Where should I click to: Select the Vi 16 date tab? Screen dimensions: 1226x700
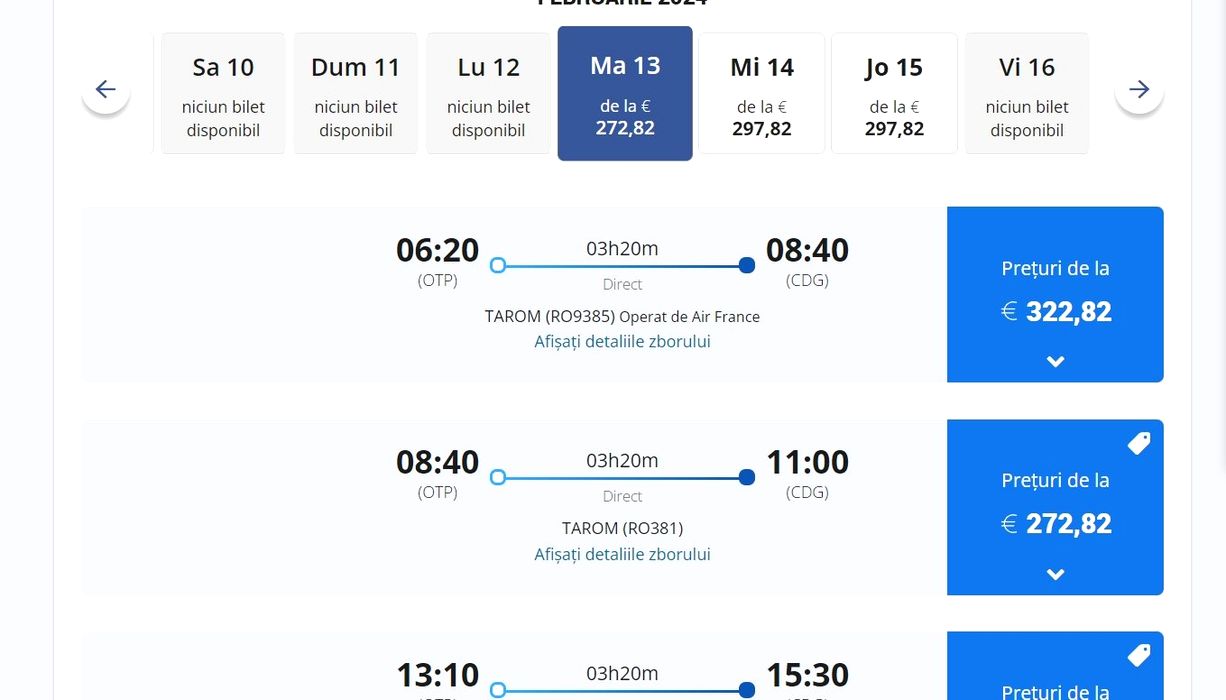[1026, 94]
